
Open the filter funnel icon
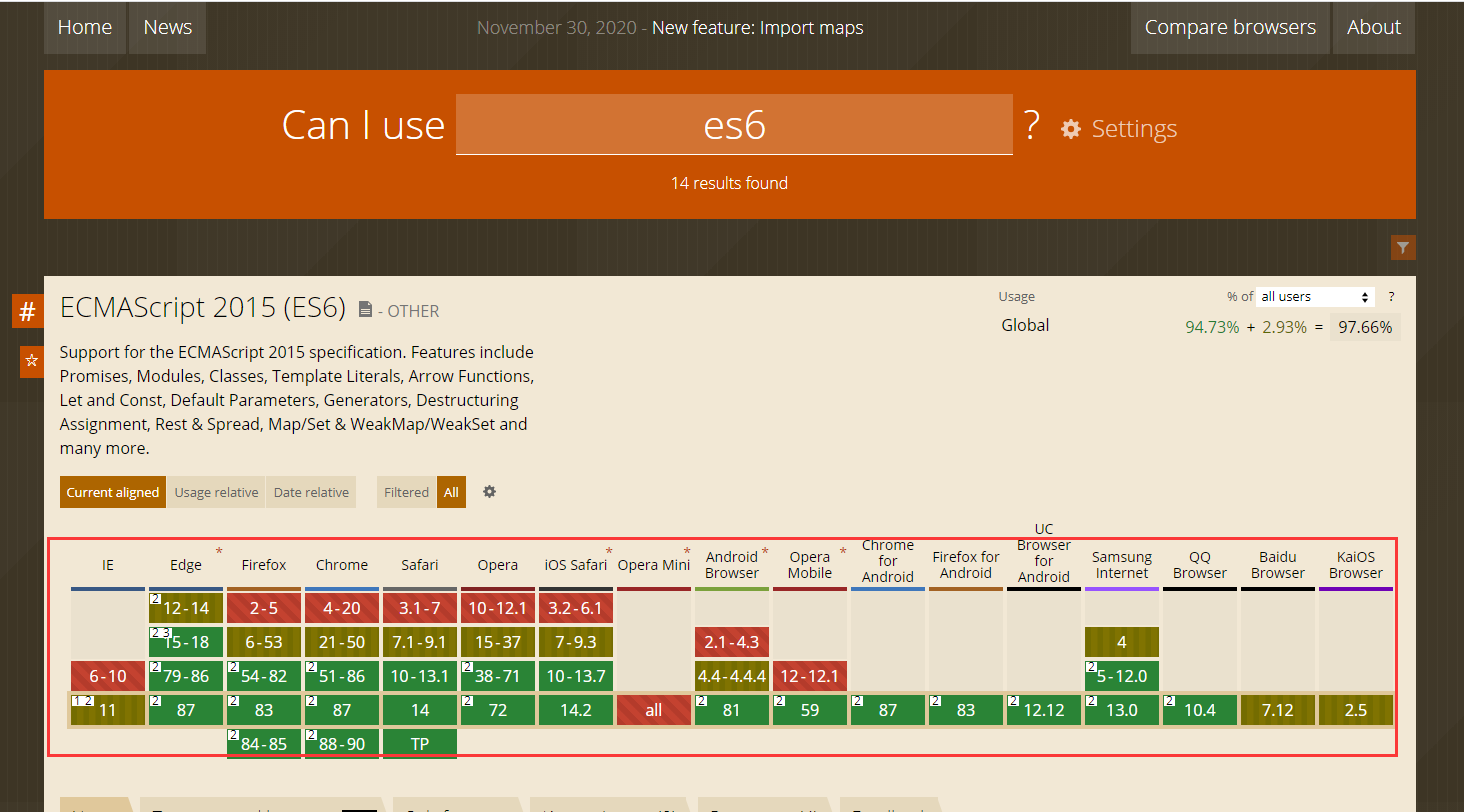pos(1403,248)
